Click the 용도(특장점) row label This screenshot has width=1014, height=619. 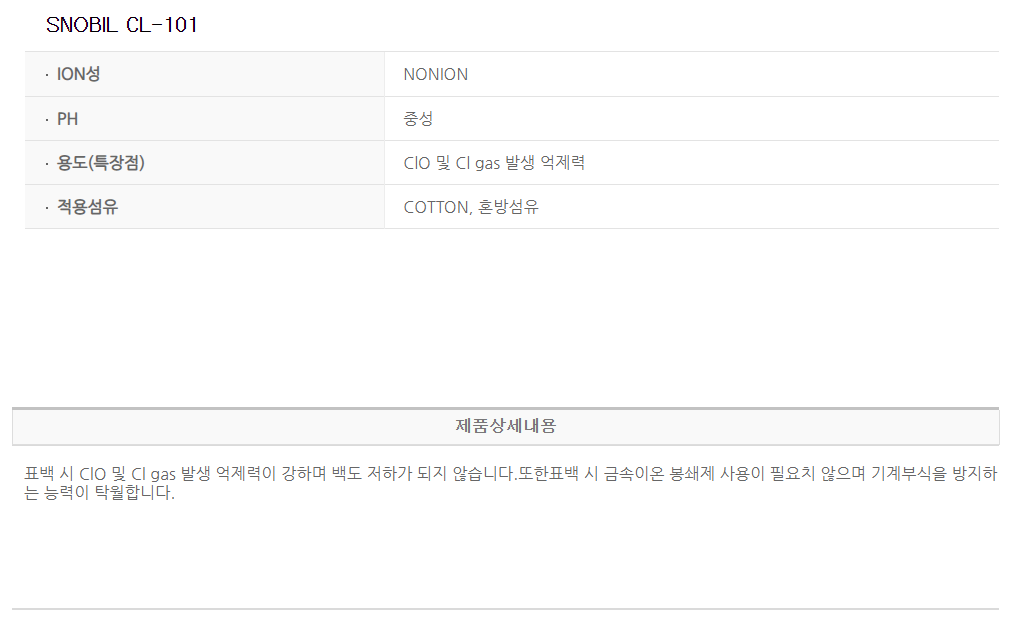(x=101, y=163)
